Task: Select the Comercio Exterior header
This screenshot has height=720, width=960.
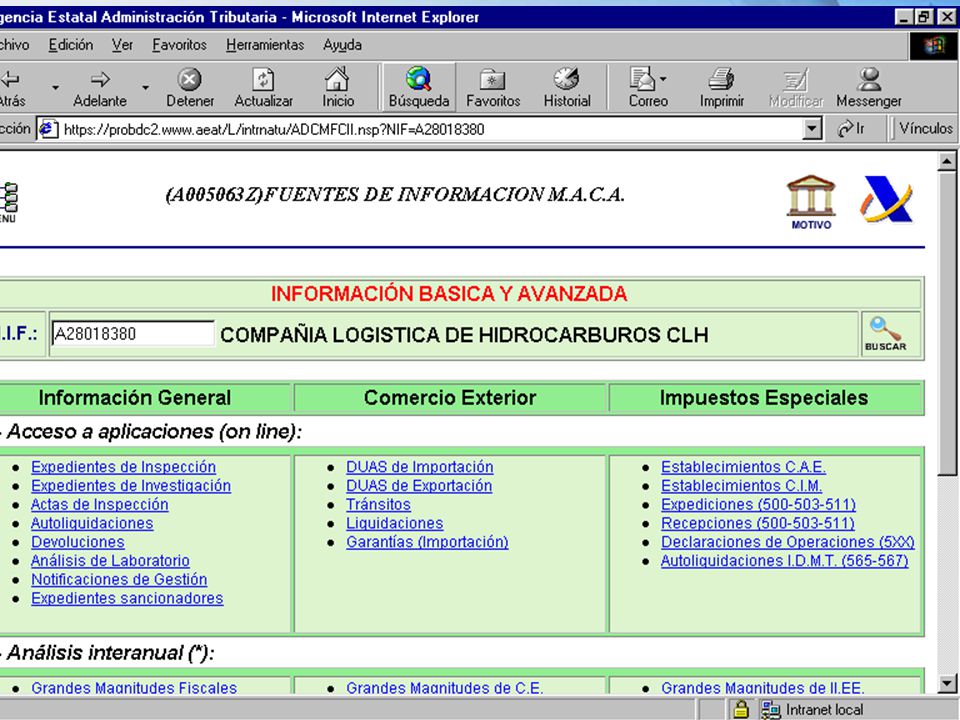Action: point(450,398)
